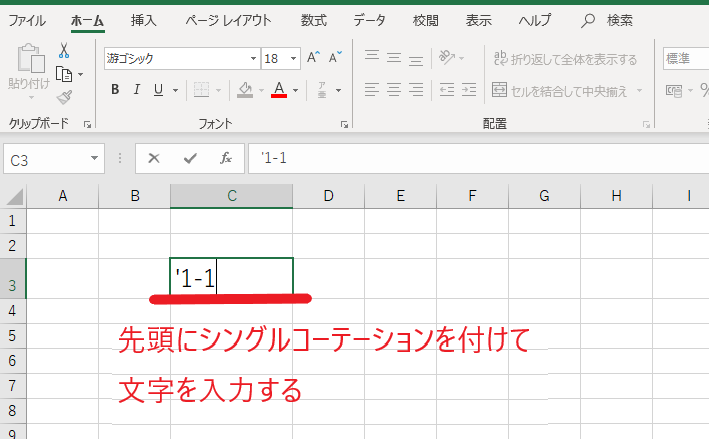Switch to the 表示 tab
The width and height of the screenshot is (709, 439).
click(x=478, y=20)
